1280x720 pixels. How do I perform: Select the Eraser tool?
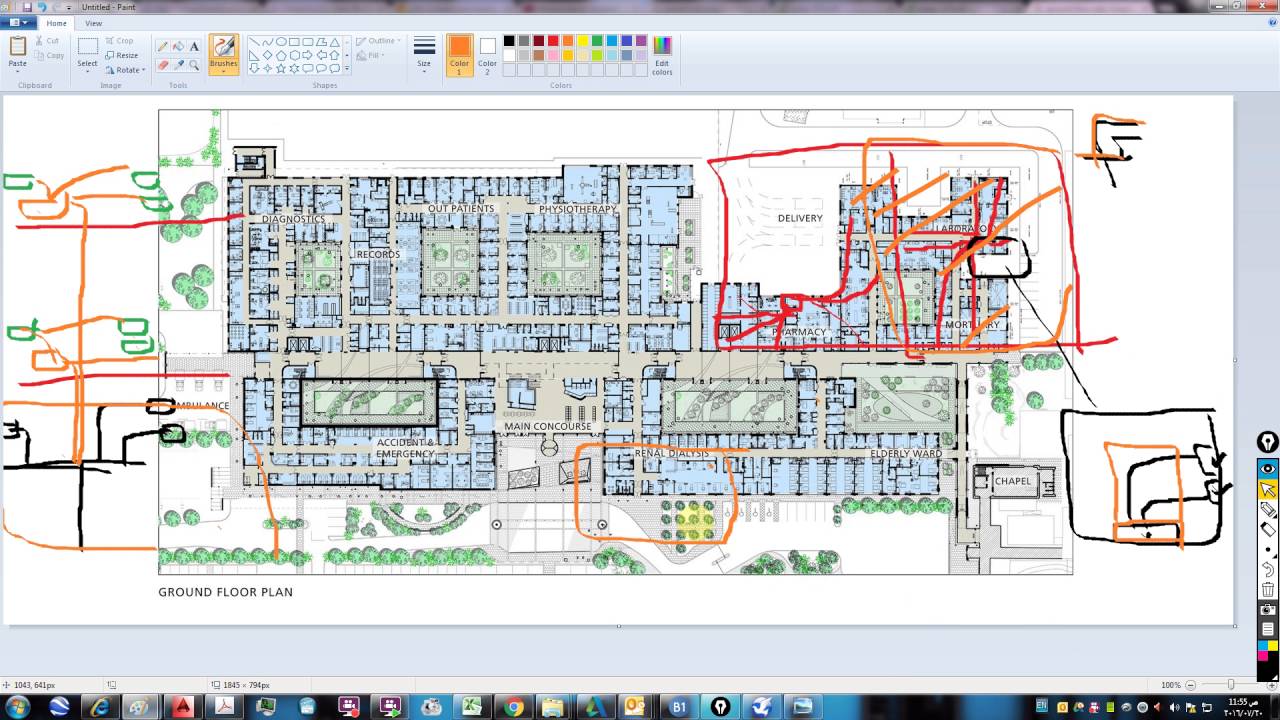point(162,63)
